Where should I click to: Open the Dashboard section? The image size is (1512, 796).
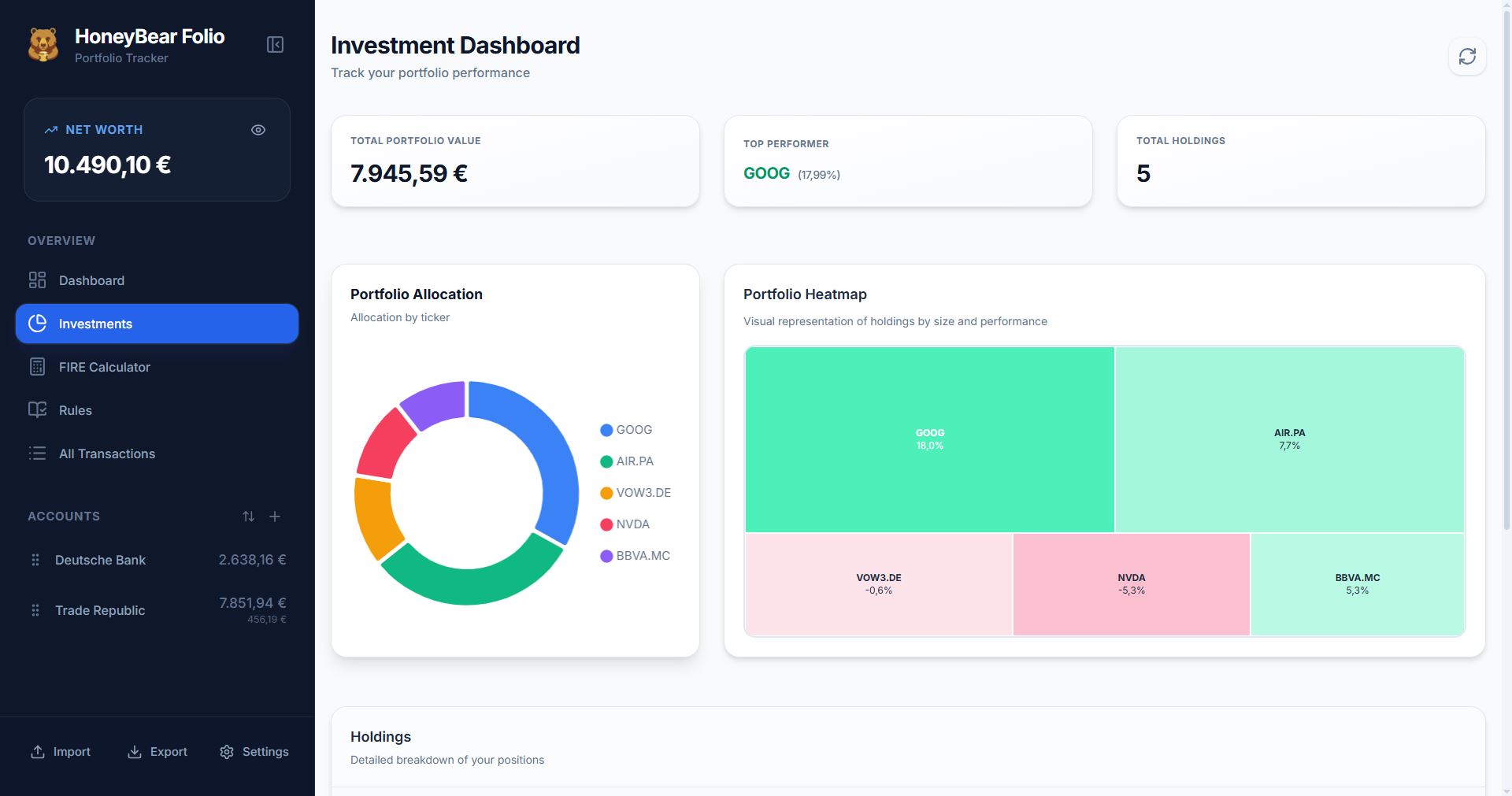tap(91, 280)
